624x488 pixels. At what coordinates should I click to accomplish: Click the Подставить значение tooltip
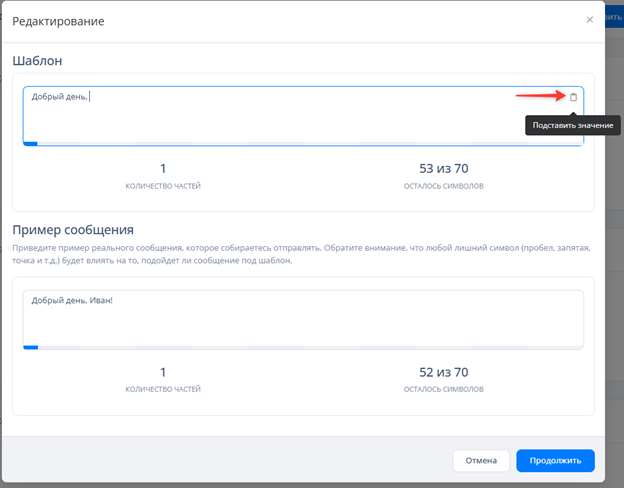pos(568,124)
